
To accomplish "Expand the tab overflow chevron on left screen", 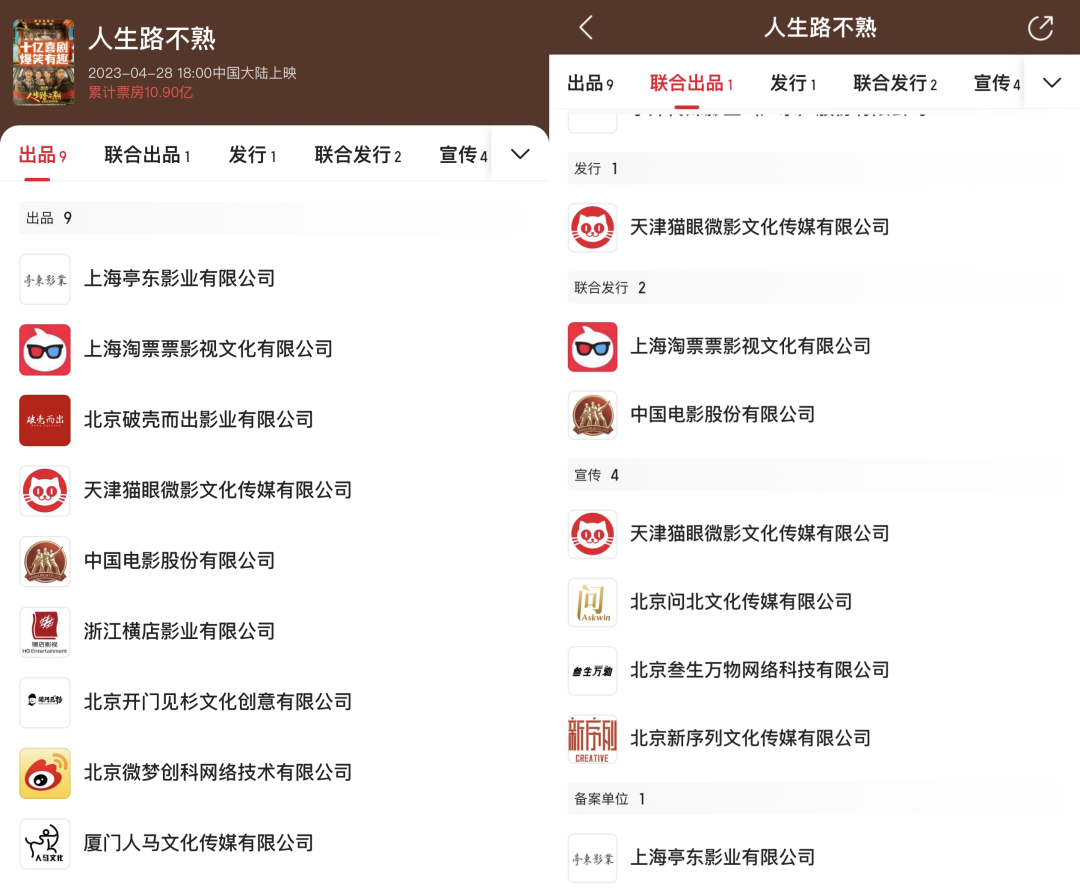I will click(519, 154).
